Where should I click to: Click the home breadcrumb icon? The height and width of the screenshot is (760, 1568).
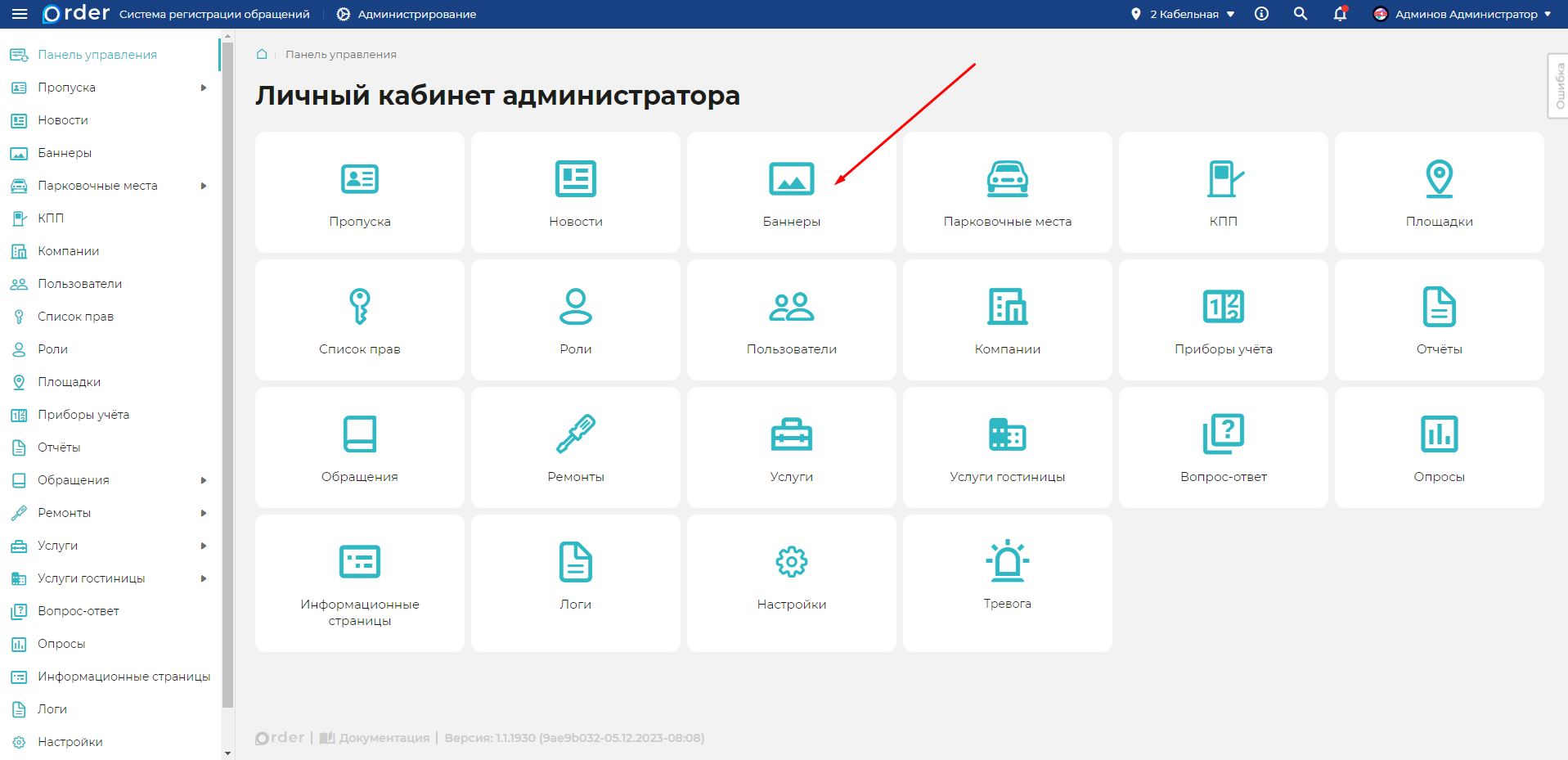point(262,54)
